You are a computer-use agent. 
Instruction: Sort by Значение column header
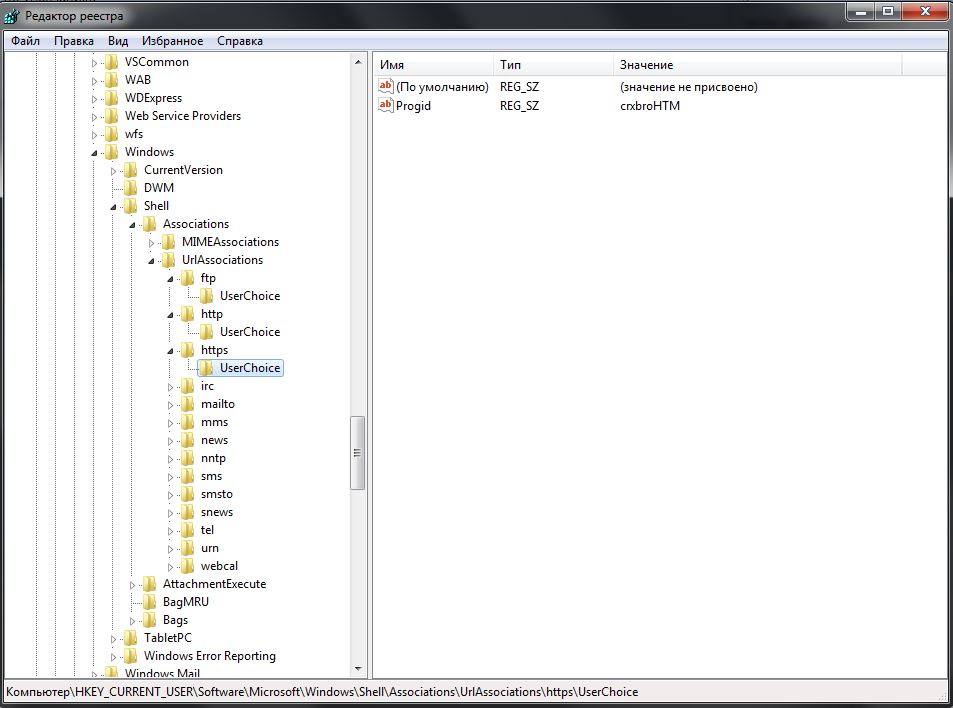tap(757, 65)
